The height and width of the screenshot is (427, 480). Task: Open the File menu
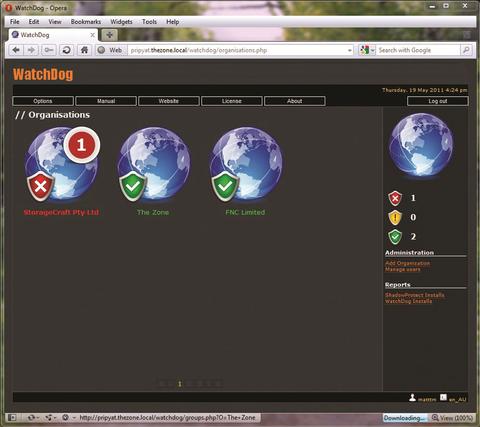tap(15, 22)
